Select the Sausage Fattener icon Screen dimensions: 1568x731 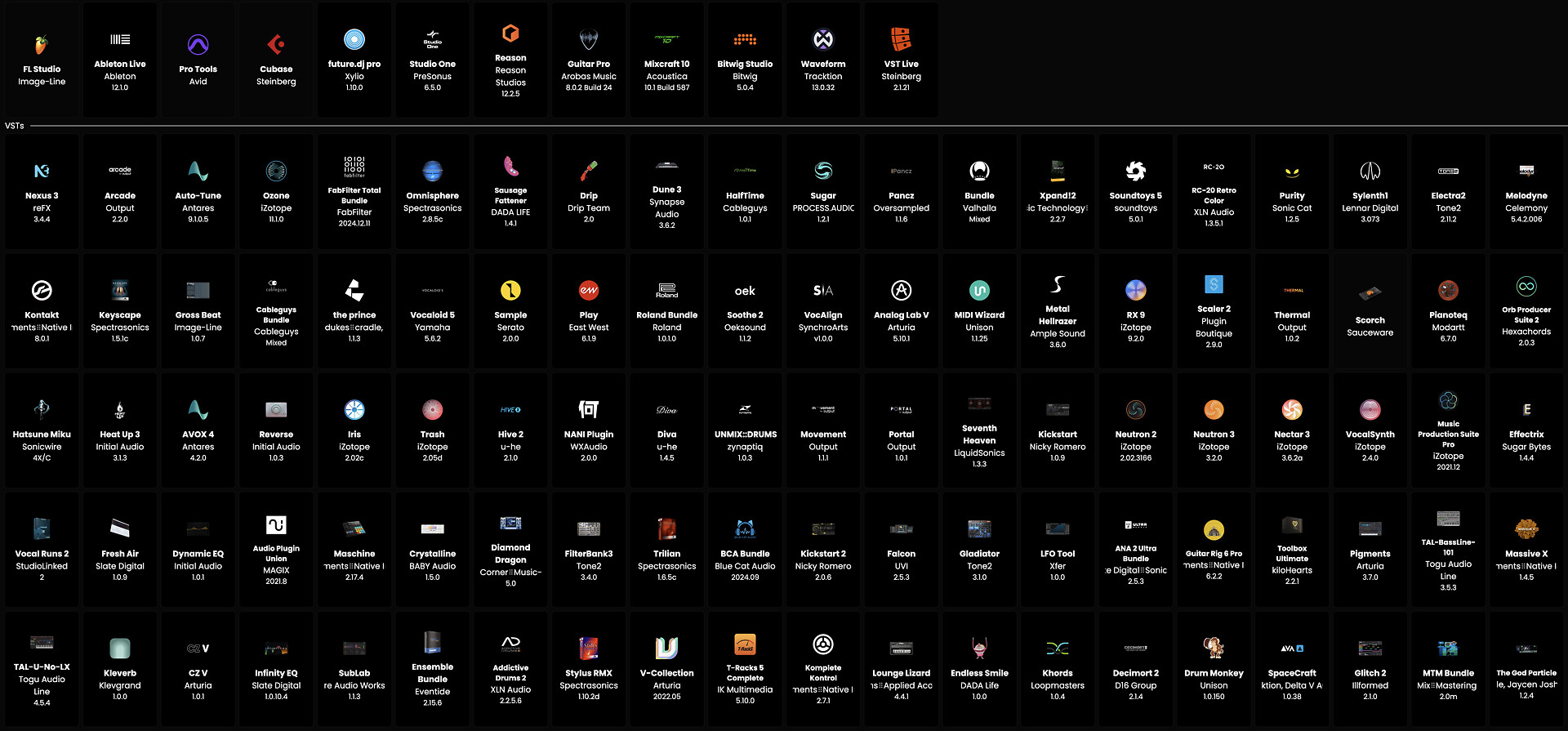point(510,166)
